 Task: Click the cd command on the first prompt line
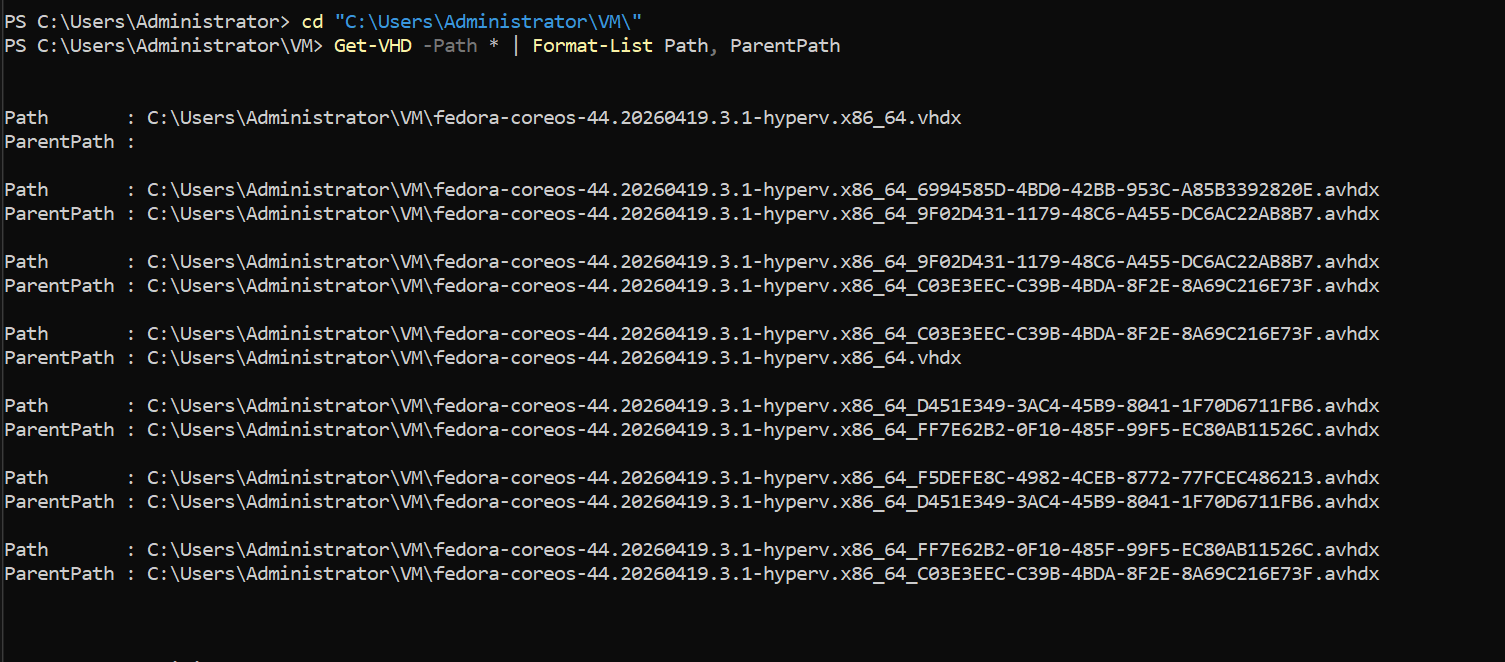tap(312, 21)
